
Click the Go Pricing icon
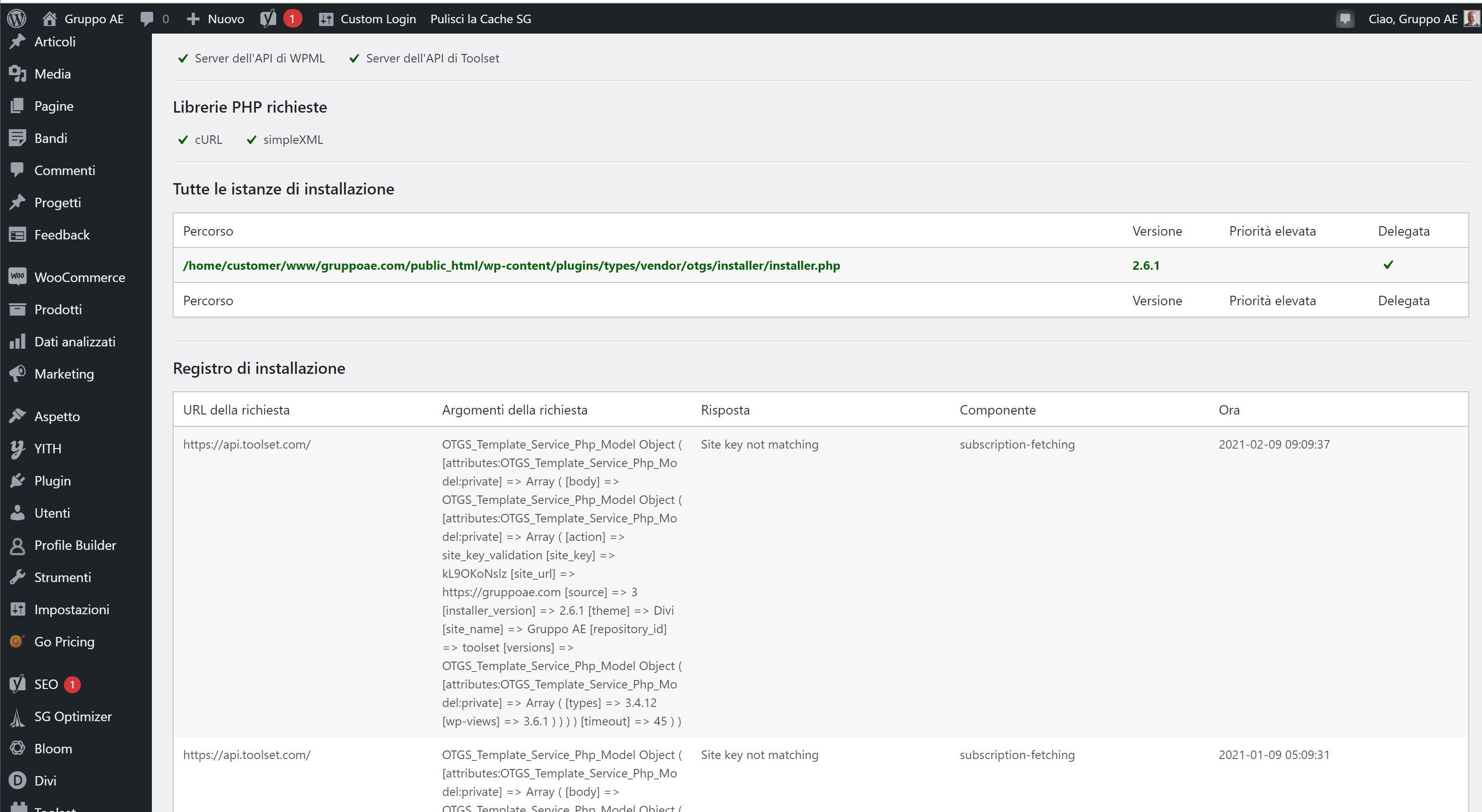tap(17, 642)
